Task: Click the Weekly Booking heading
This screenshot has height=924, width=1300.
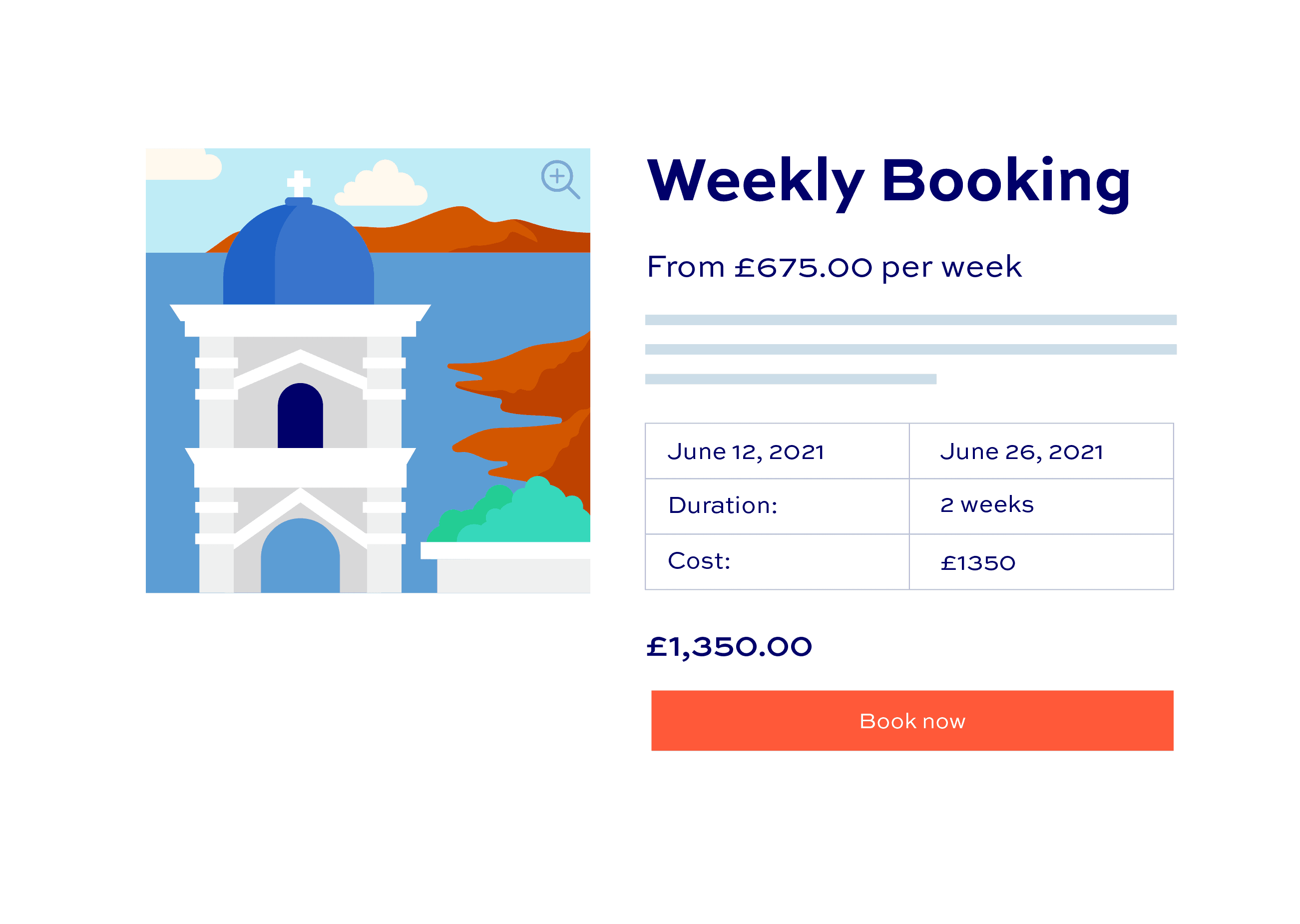Action: pyautogui.click(x=888, y=182)
